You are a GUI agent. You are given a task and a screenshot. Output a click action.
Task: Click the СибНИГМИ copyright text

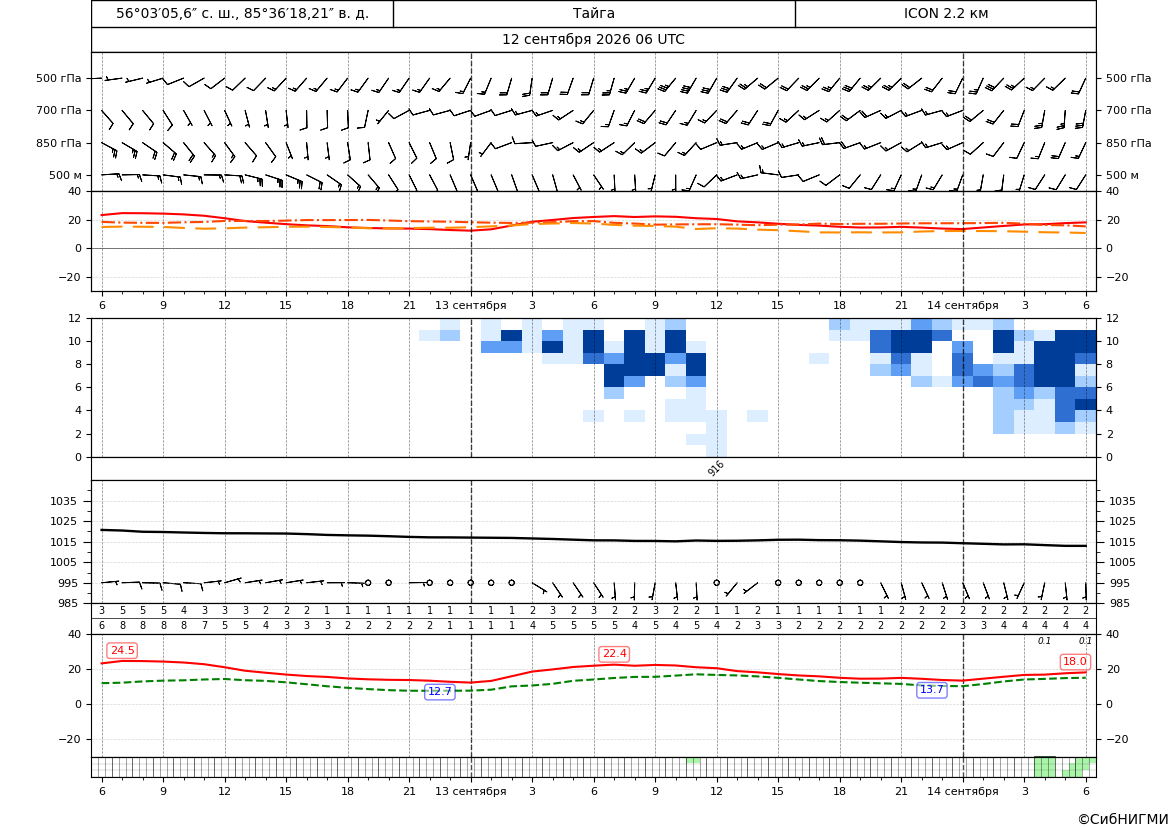tap(1123, 819)
